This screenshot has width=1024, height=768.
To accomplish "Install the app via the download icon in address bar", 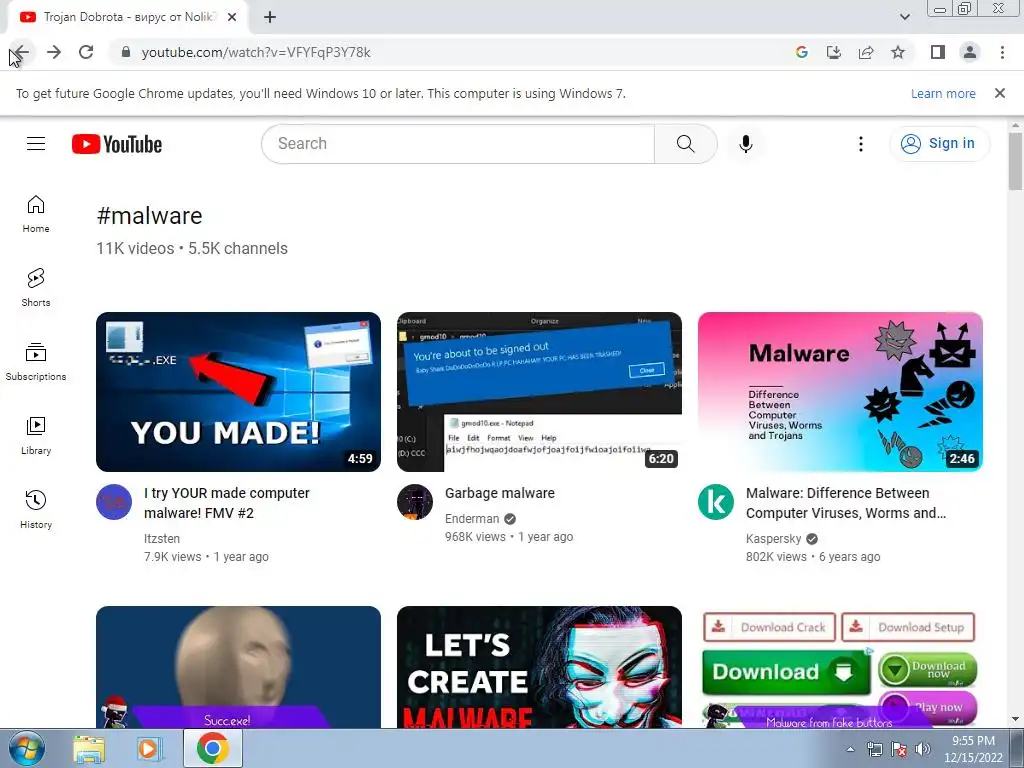I will click(834, 52).
